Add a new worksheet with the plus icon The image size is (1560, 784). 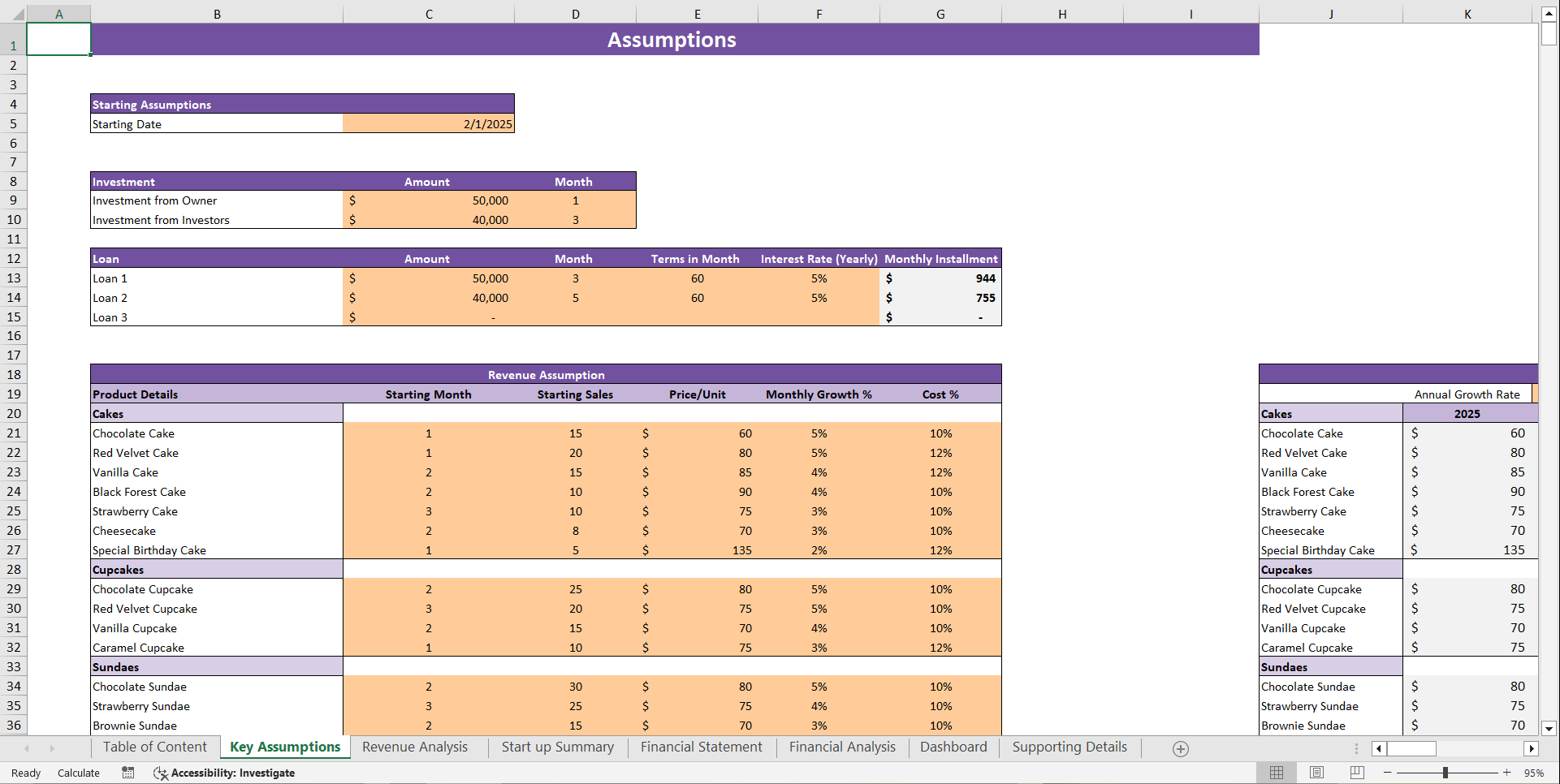click(1181, 748)
